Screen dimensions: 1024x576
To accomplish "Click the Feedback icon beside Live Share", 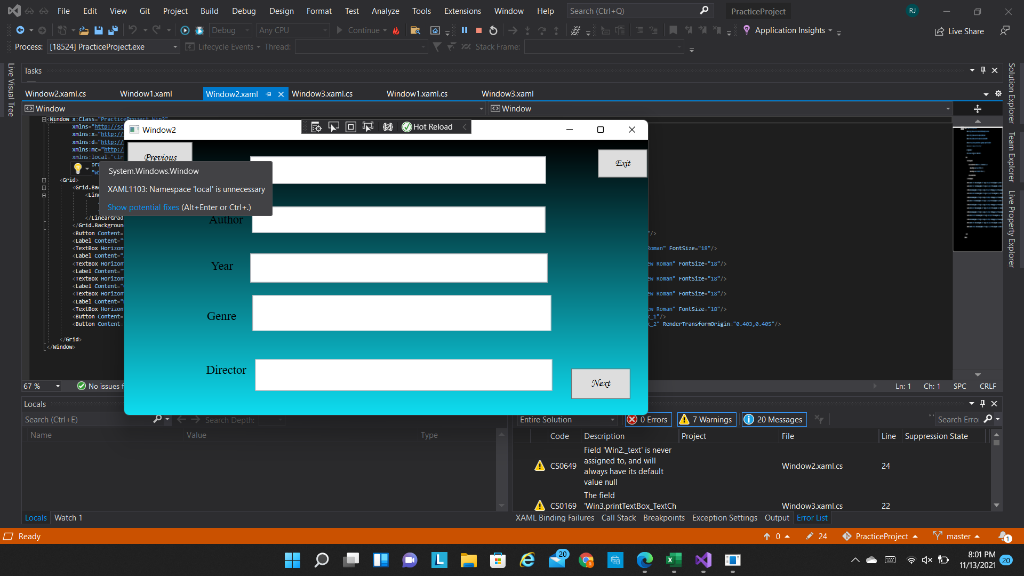I will [1004, 31].
